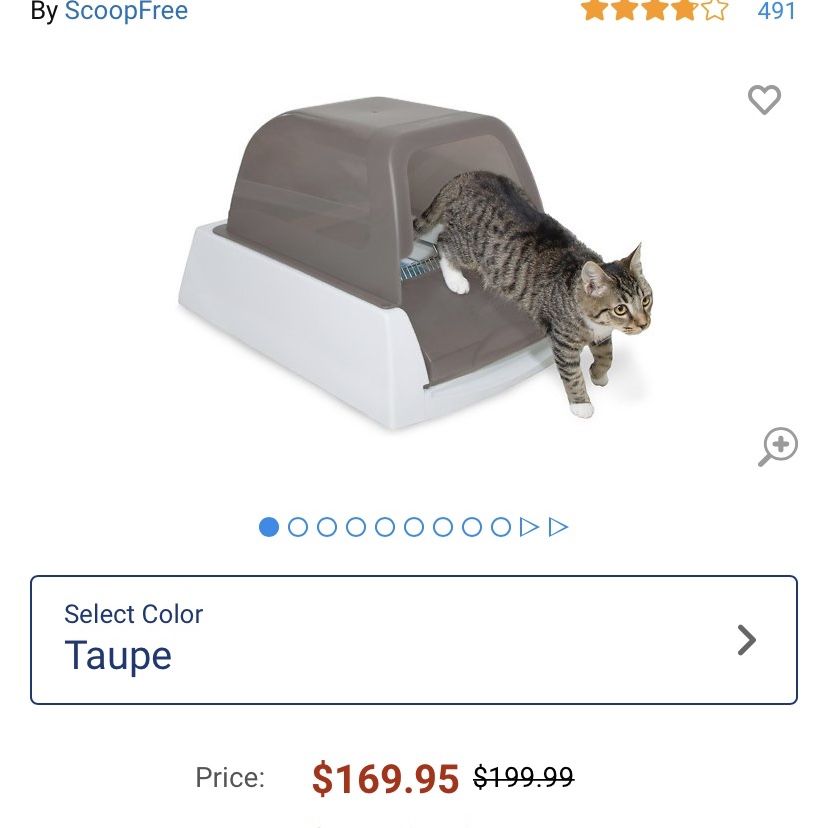828x828 pixels.
Task: Jump to fifth carousel image dot
Action: tap(385, 527)
